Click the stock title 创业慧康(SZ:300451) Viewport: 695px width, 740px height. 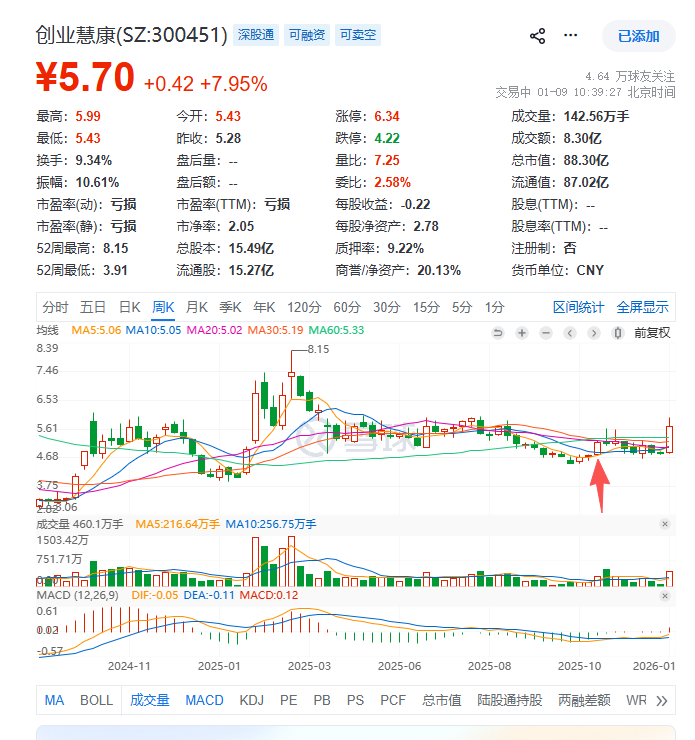[x=132, y=35]
